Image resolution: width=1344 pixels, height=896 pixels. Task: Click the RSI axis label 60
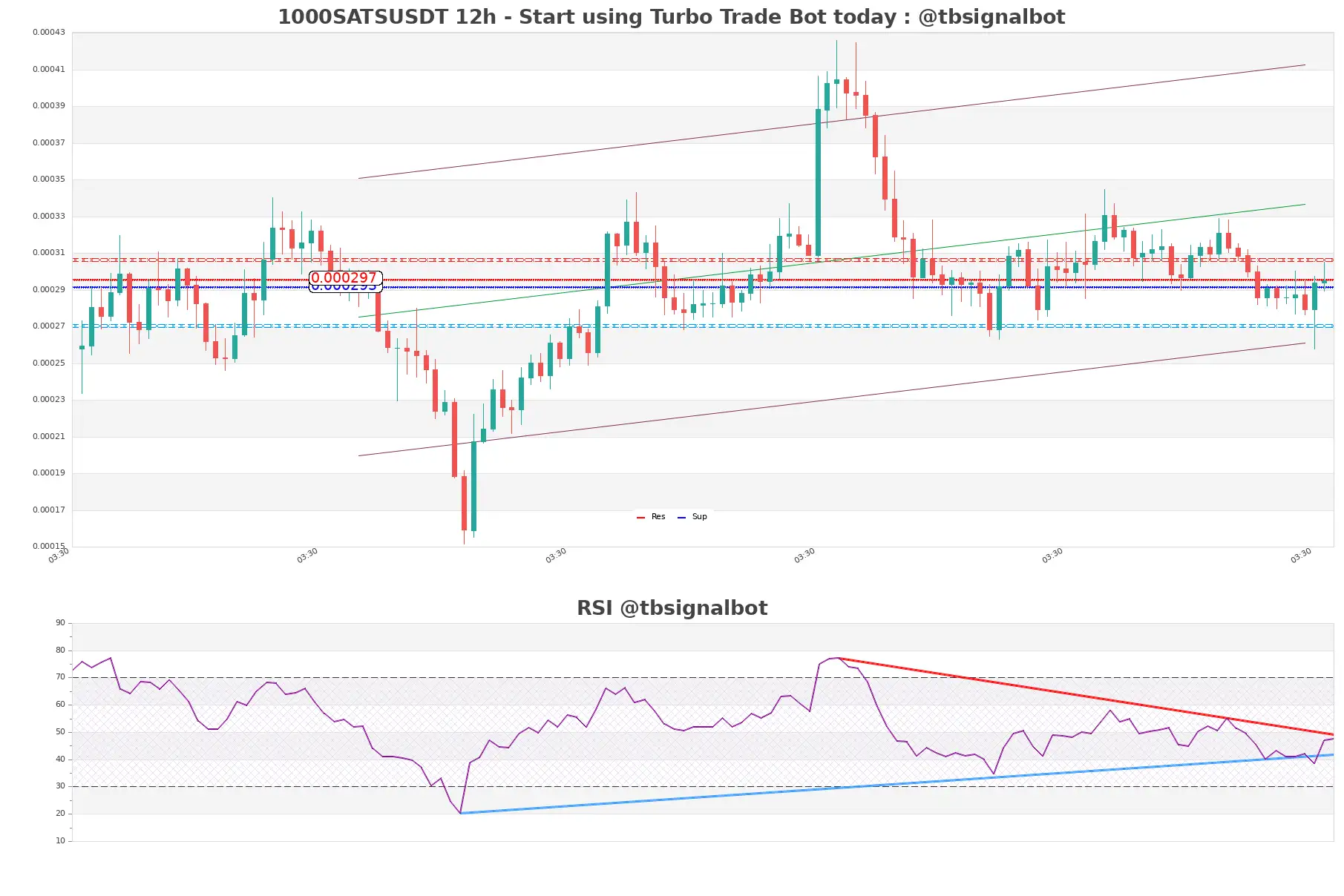point(60,705)
